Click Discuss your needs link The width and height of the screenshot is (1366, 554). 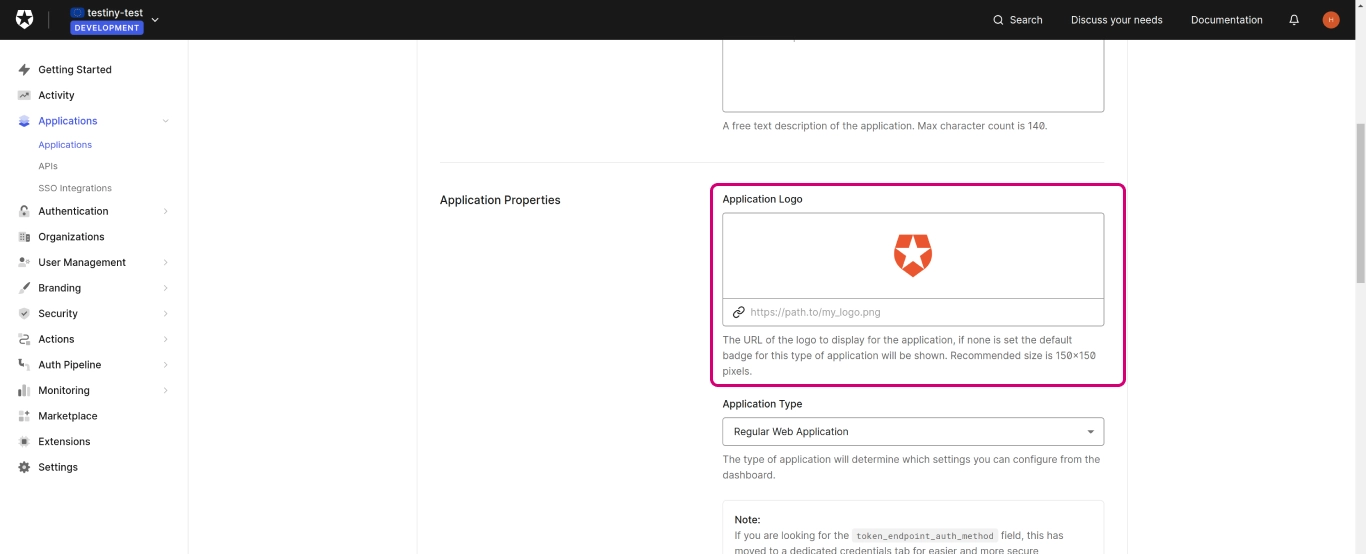tap(1116, 20)
